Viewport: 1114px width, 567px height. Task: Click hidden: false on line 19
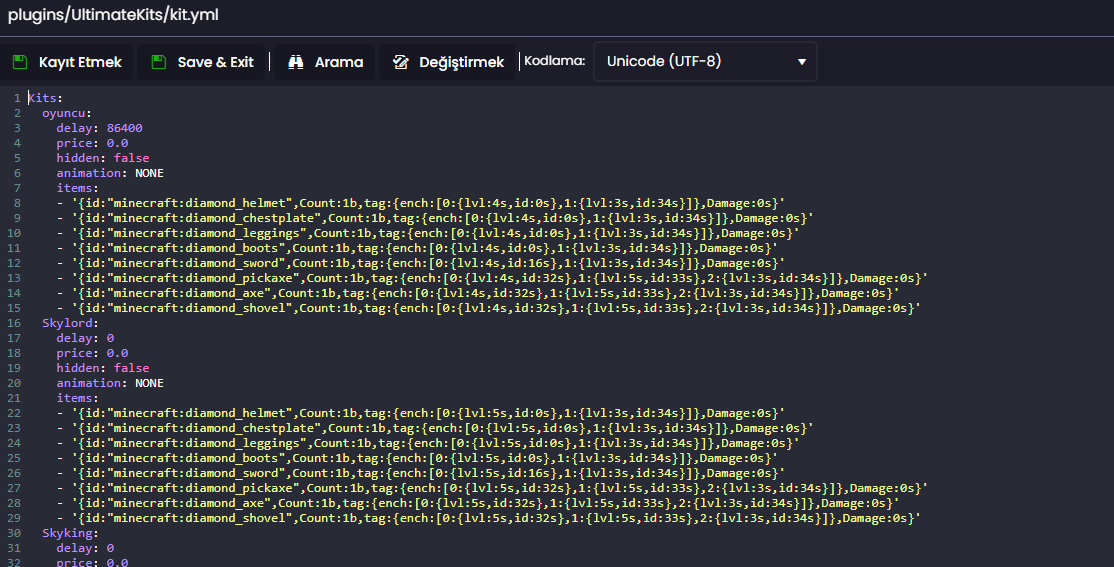103,368
